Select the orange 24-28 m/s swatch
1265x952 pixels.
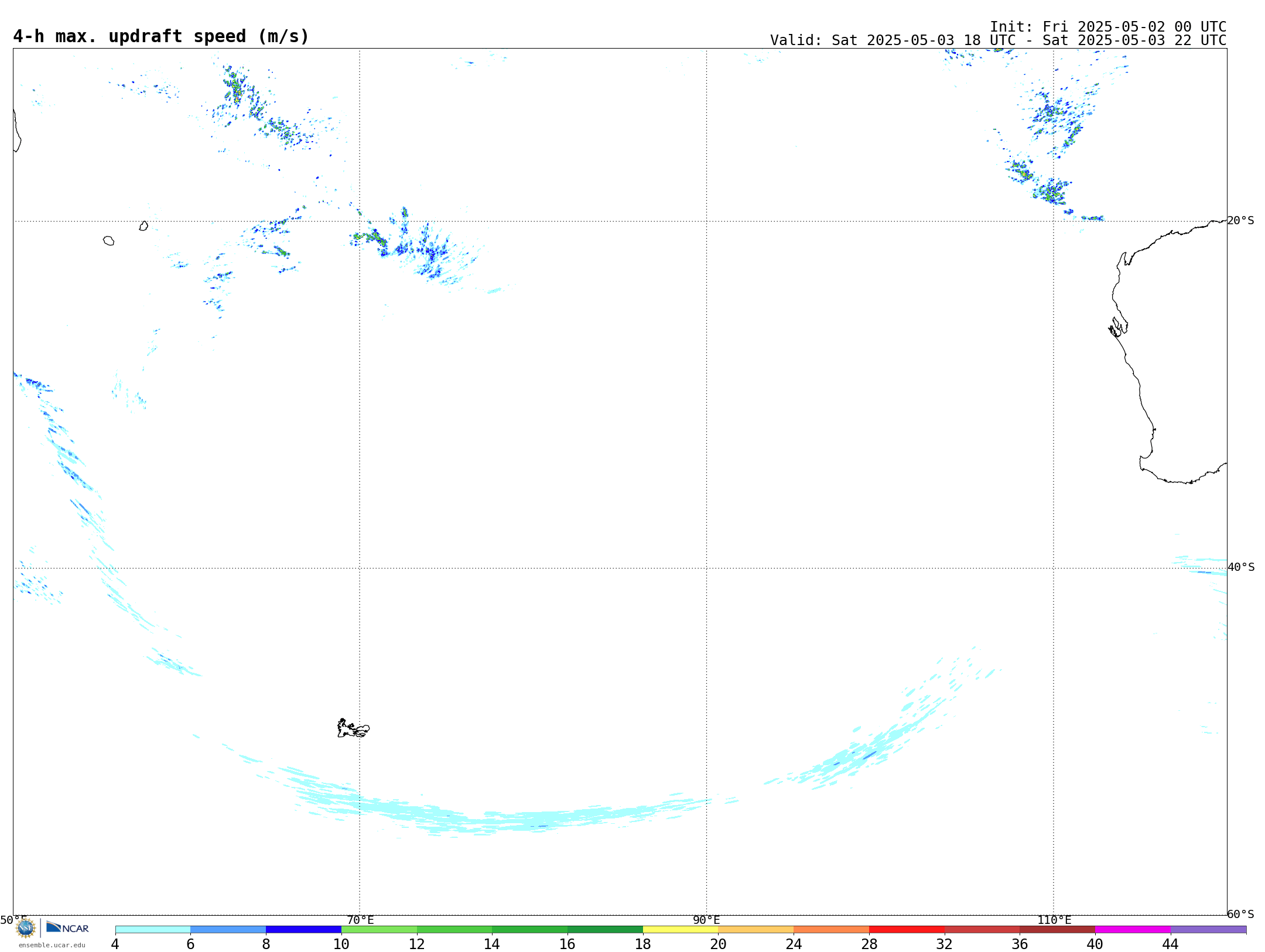click(832, 929)
